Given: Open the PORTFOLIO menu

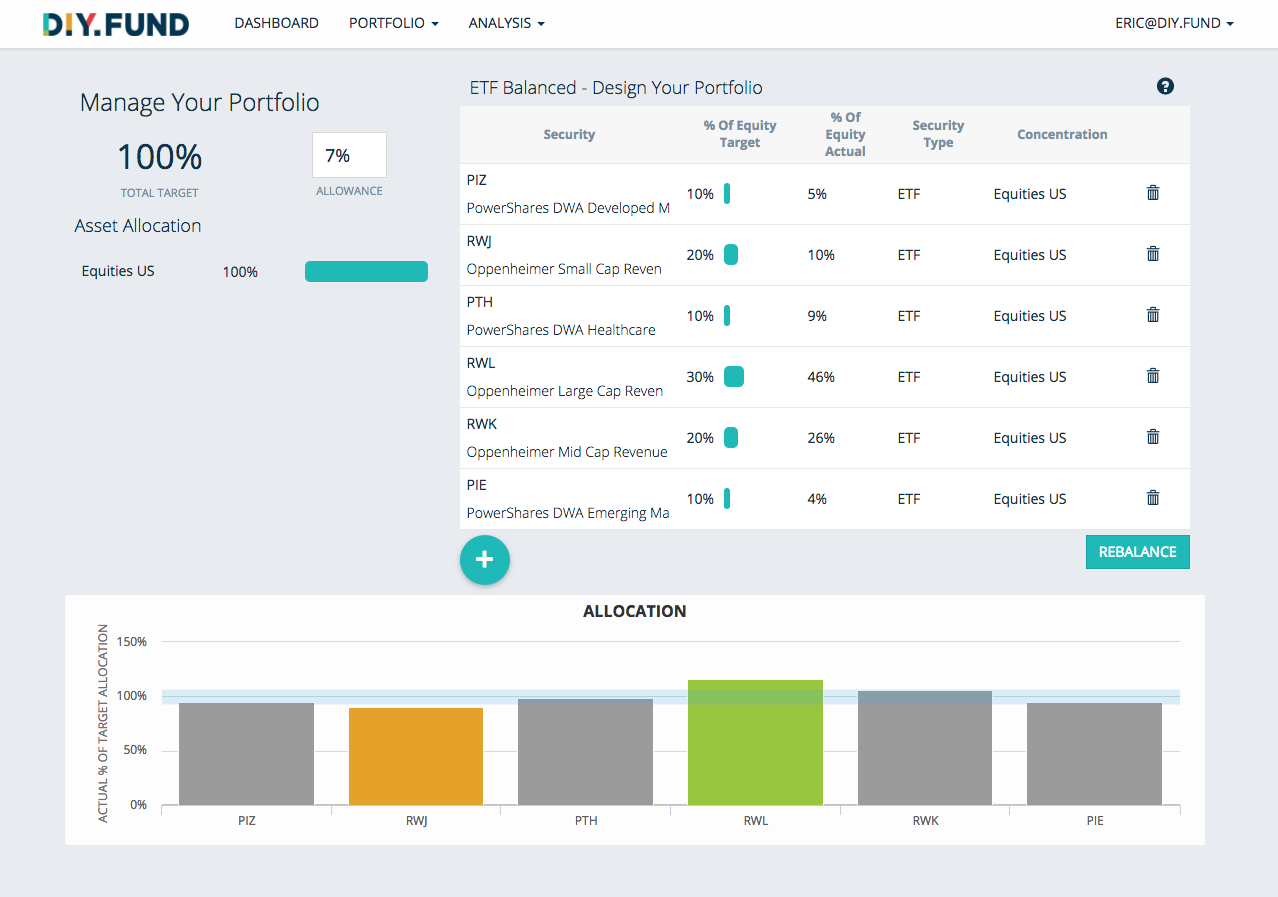Looking at the screenshot, I should tap(393, 23).
